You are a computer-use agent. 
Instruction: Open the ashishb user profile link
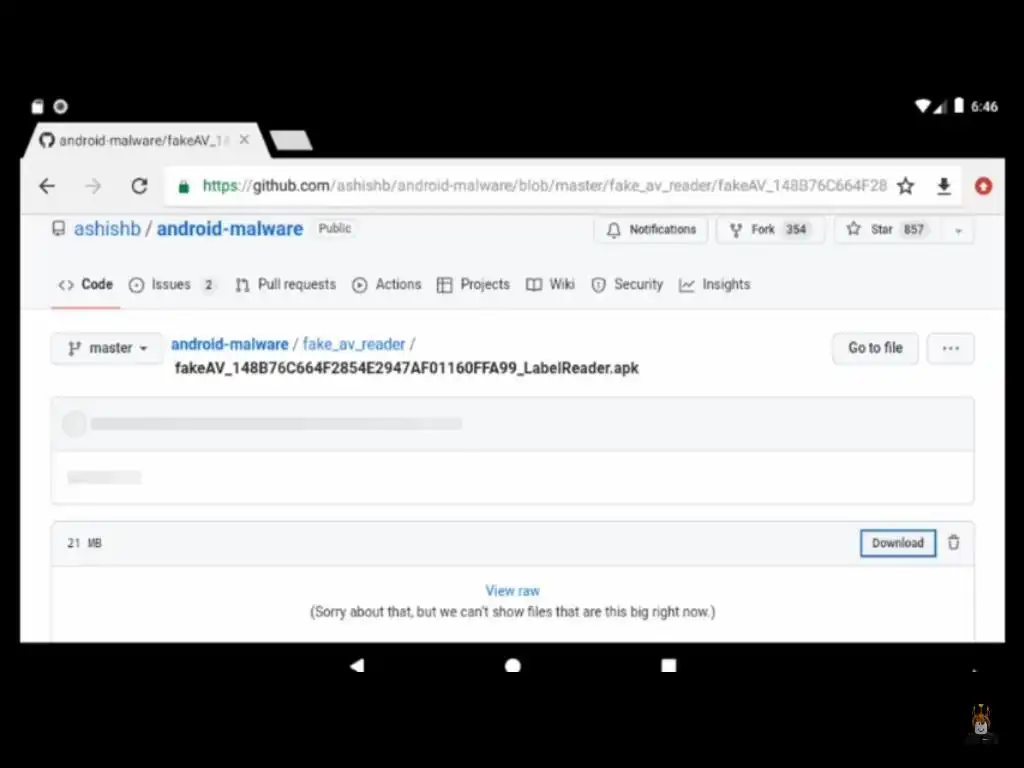107,229
